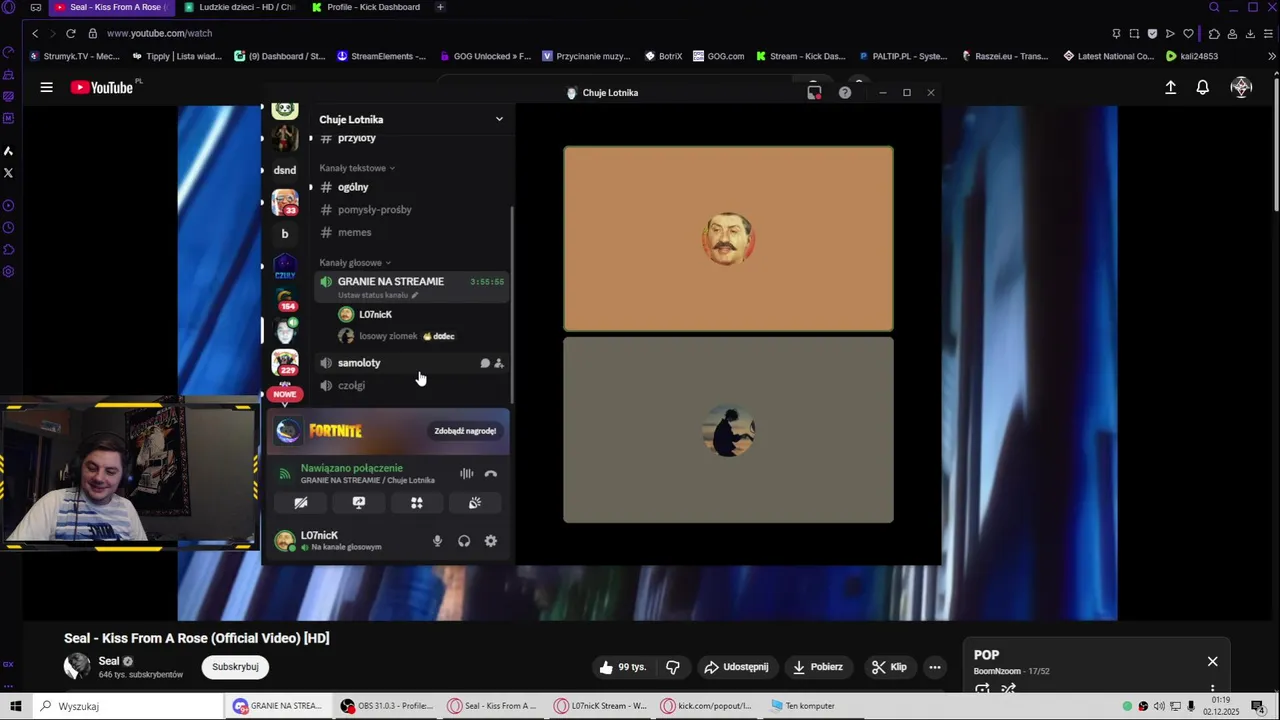Mute microphone in Discord user panel
Viewport: 1280px width, 720px height.
click(437, 541)
